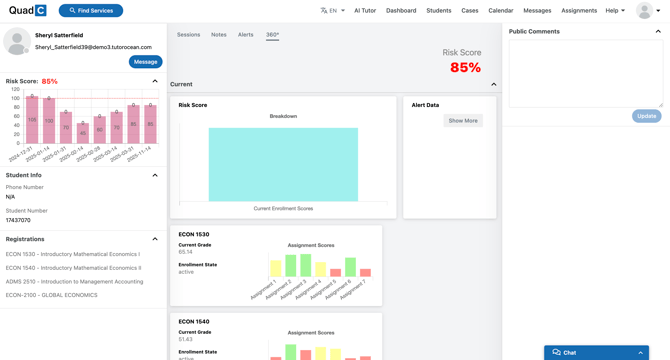Go to Dashboard

(x=401, y=11)
